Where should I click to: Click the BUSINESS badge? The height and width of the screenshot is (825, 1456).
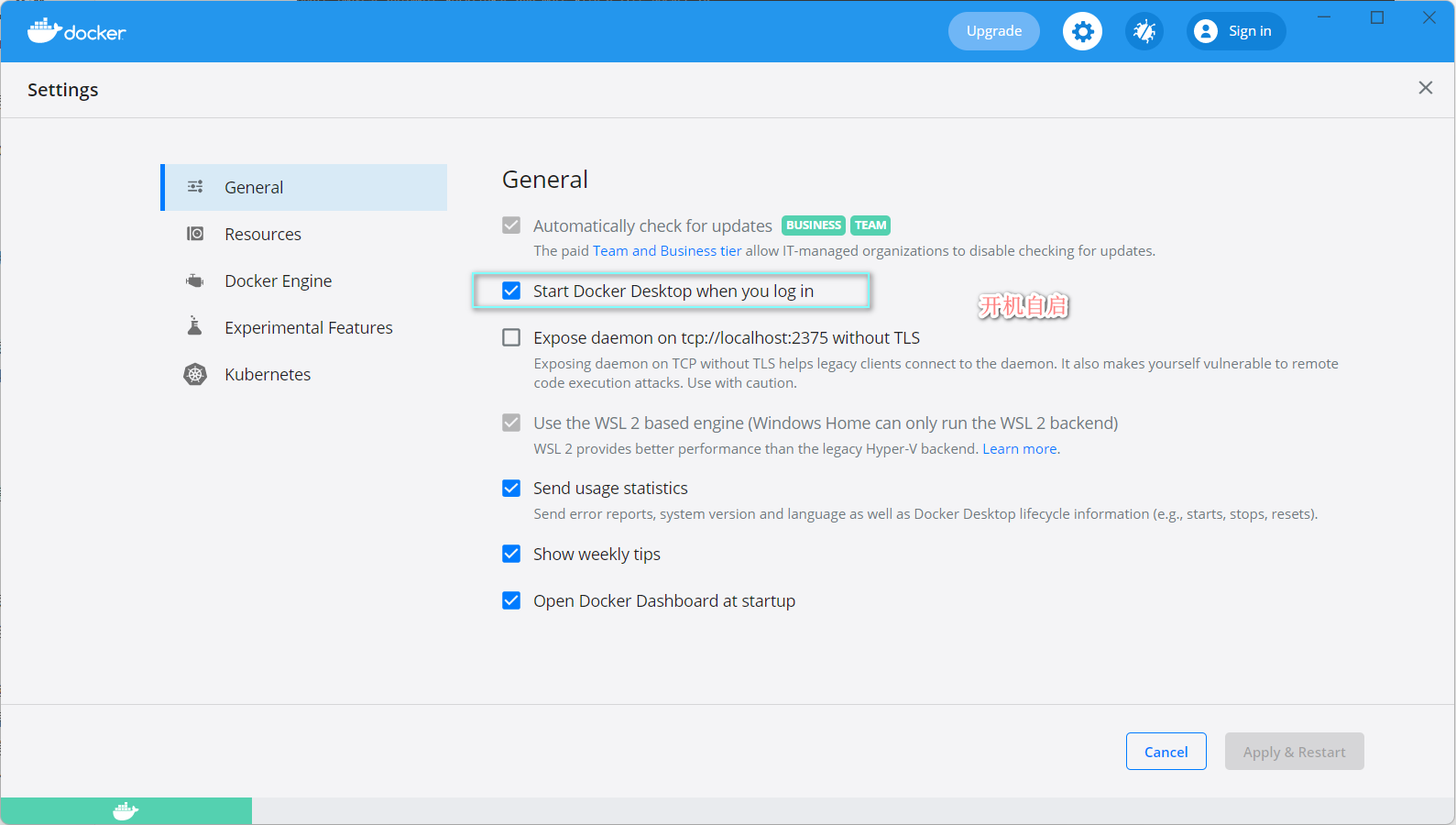814,225
